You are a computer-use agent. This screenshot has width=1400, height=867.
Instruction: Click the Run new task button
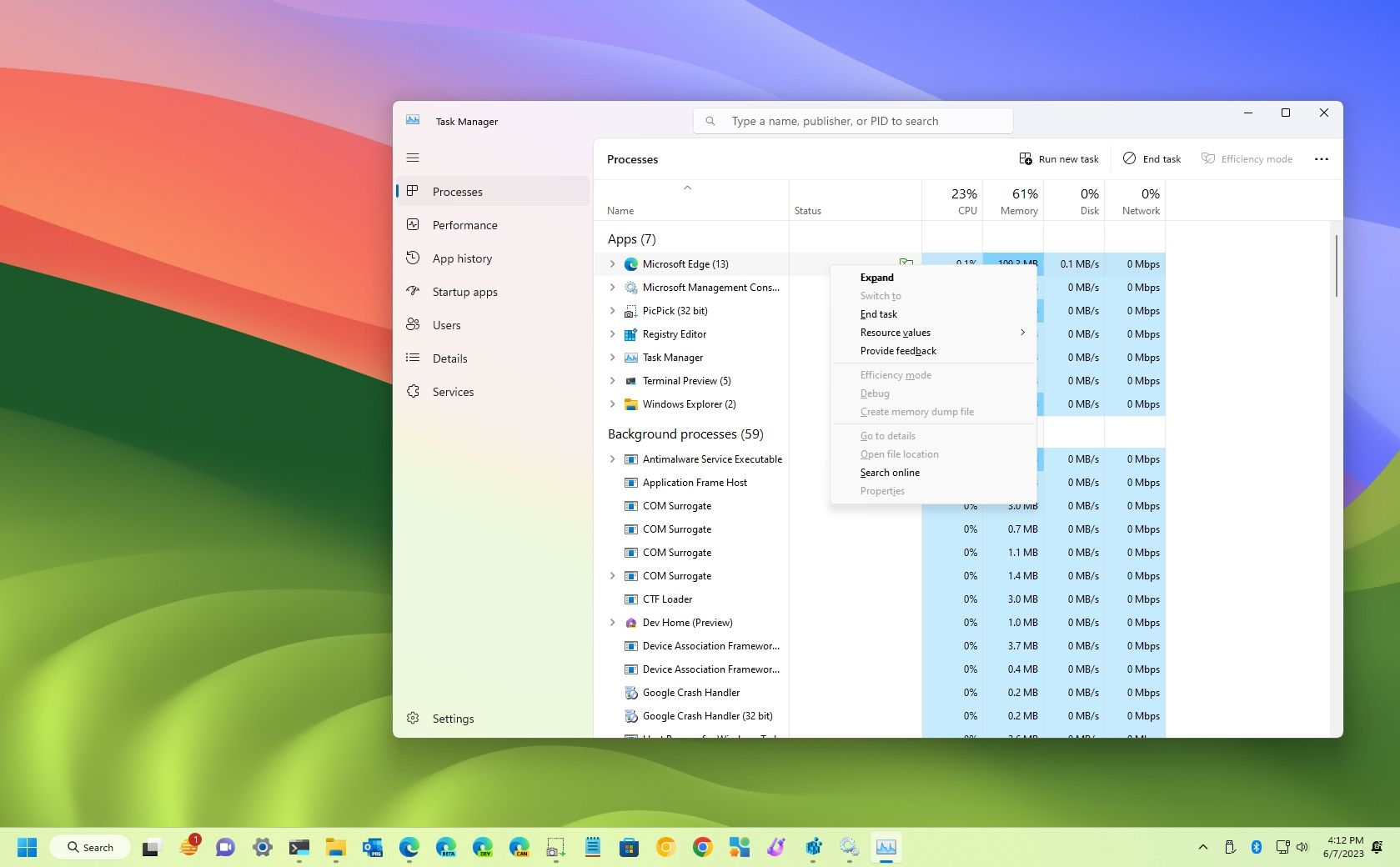pos(1059,158)
